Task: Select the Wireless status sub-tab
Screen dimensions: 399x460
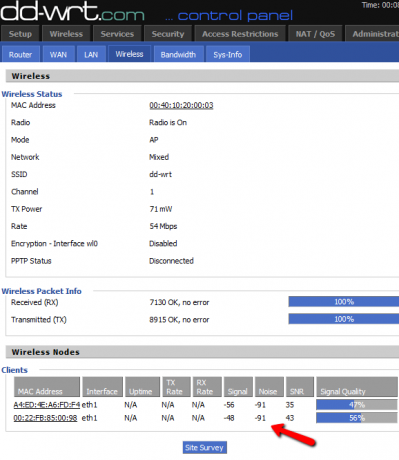Action: (129, 54)
